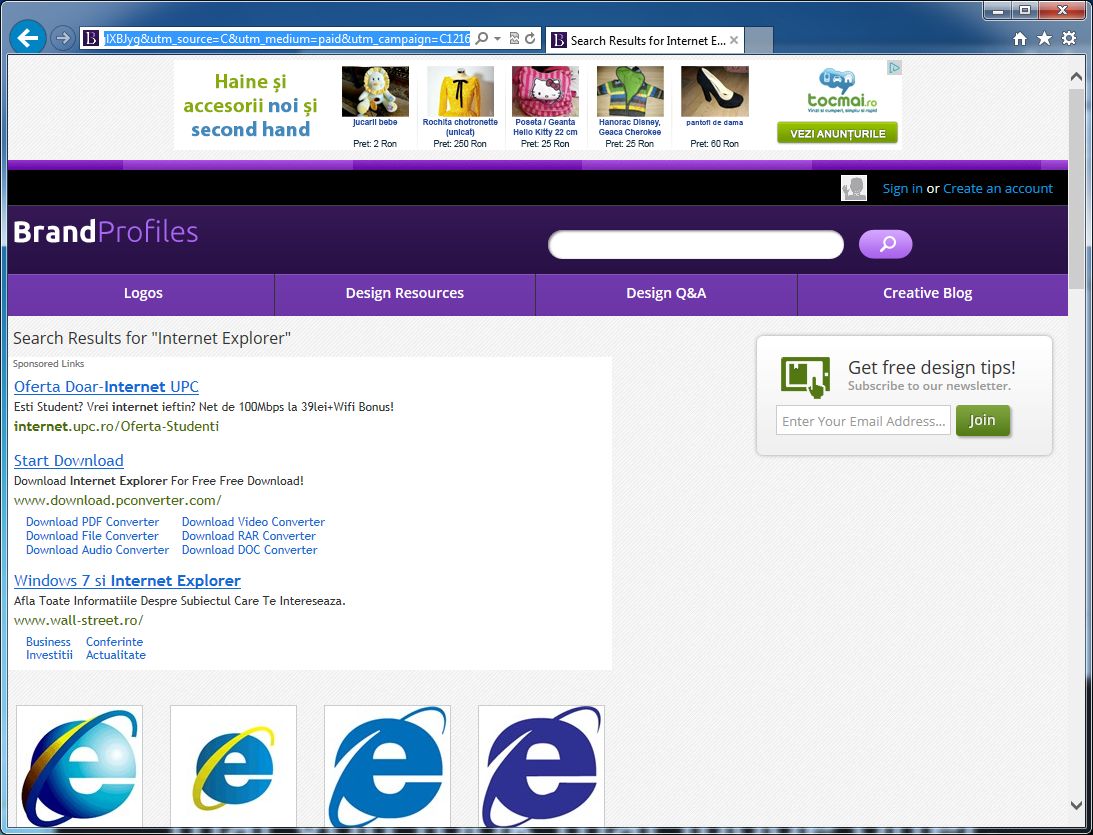
Task: Click the tocmai.ro logo
Action: pyautogui.click(x=841, y=91)
